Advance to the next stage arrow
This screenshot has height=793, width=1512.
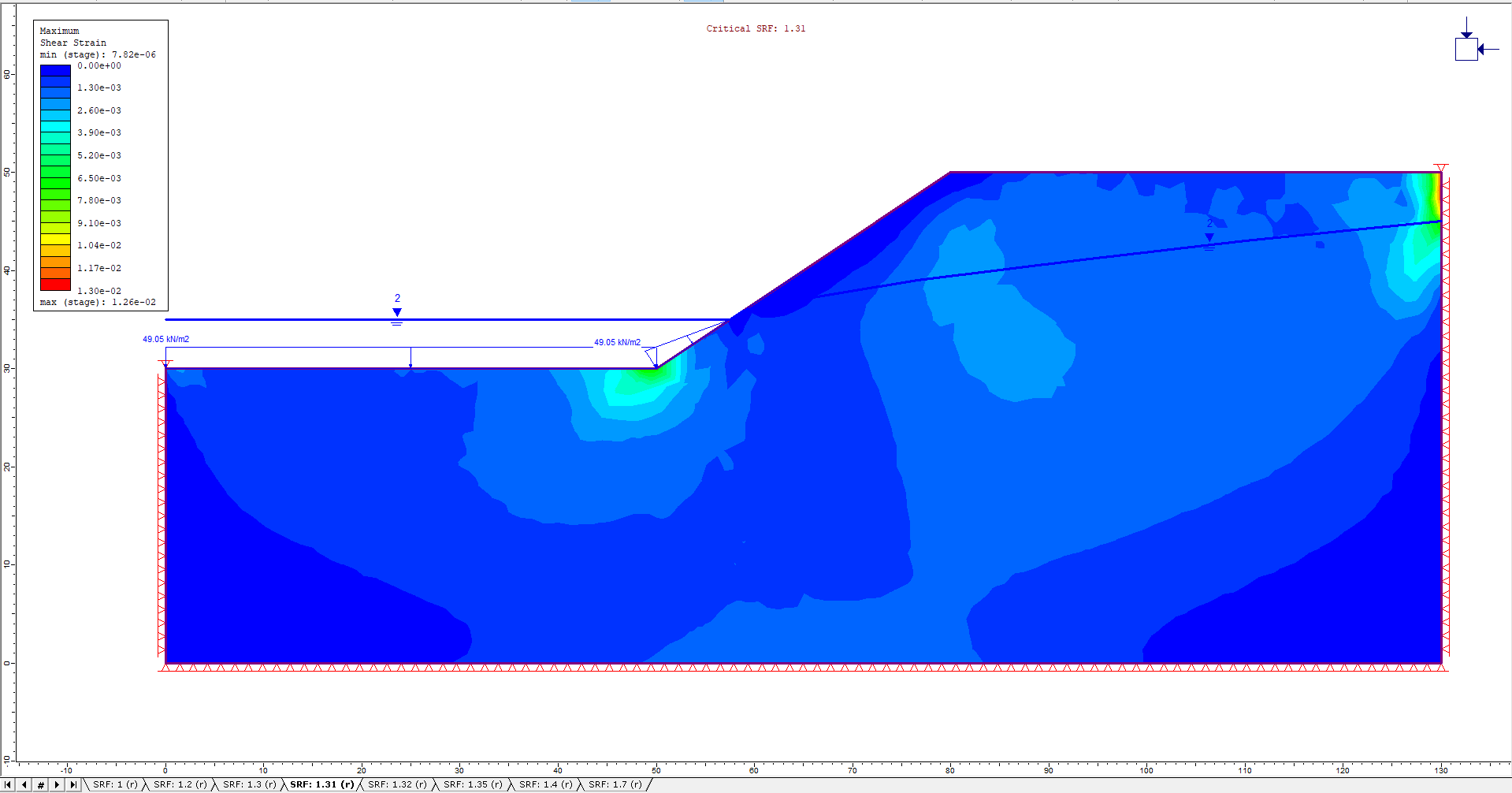pyautogui.click(x=56, y=784)
